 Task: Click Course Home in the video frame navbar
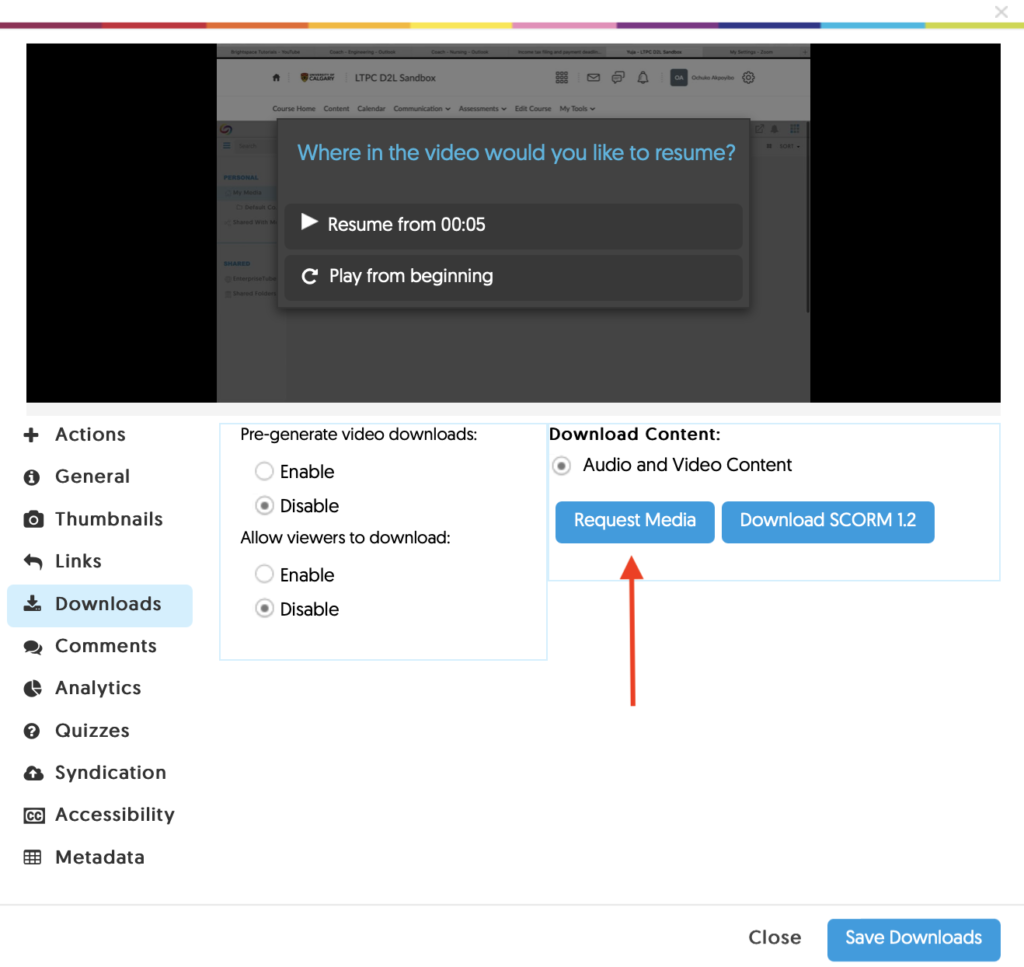294,108
